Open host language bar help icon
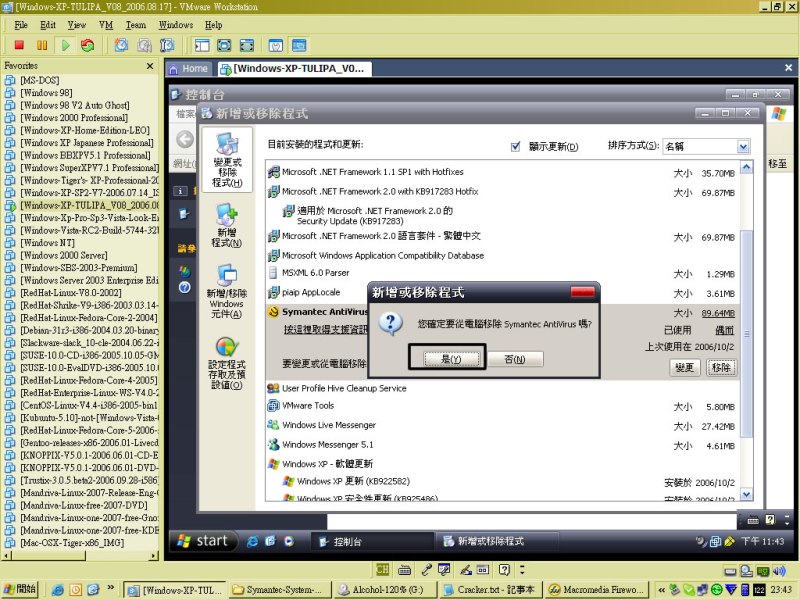This screenshot has height=600, width=800. (504, 569)
